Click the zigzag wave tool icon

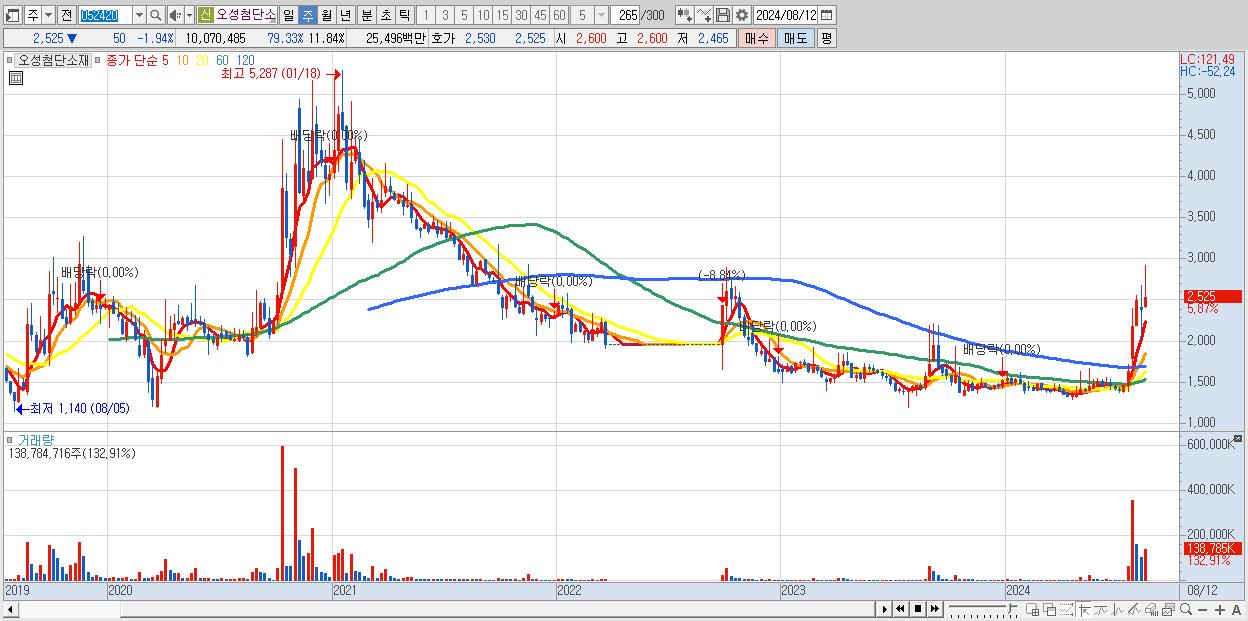[1118, 610]
